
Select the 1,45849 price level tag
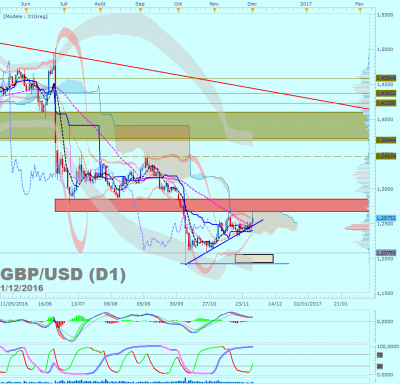click(x=386, y=78)
